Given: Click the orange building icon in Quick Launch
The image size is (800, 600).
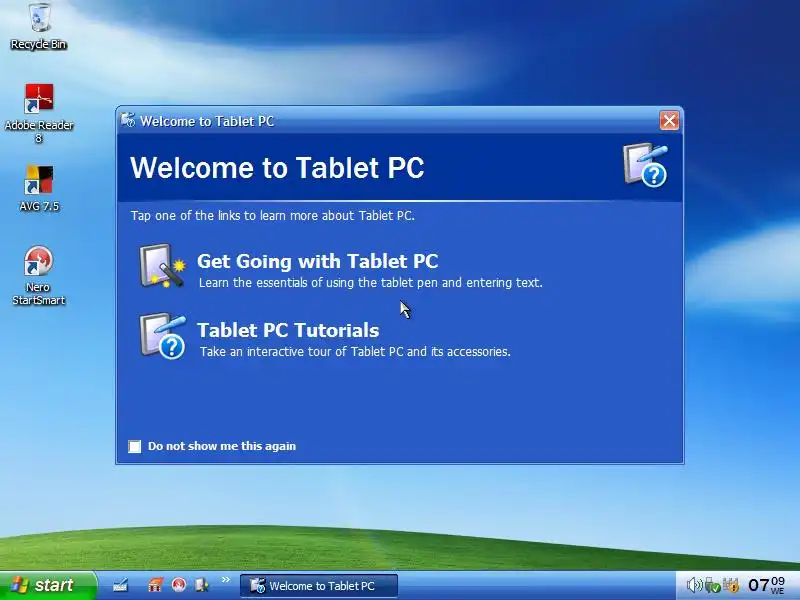Looking at the screenshot, I should point(155,585).
